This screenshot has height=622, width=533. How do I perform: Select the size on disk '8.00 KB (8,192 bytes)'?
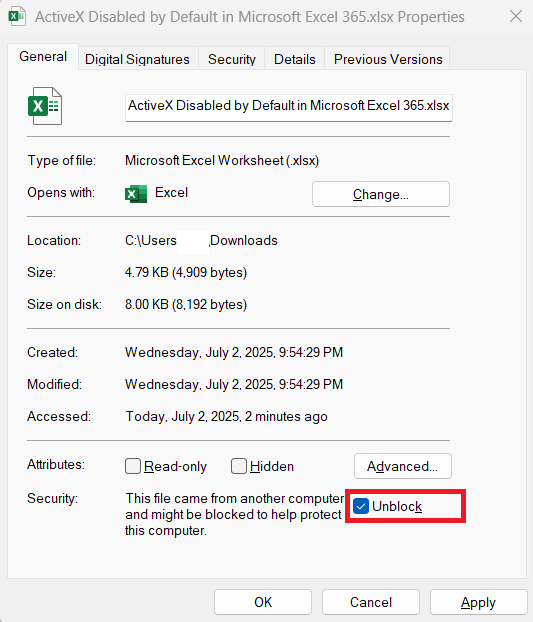pyautogui.click(x=186, y=304)
